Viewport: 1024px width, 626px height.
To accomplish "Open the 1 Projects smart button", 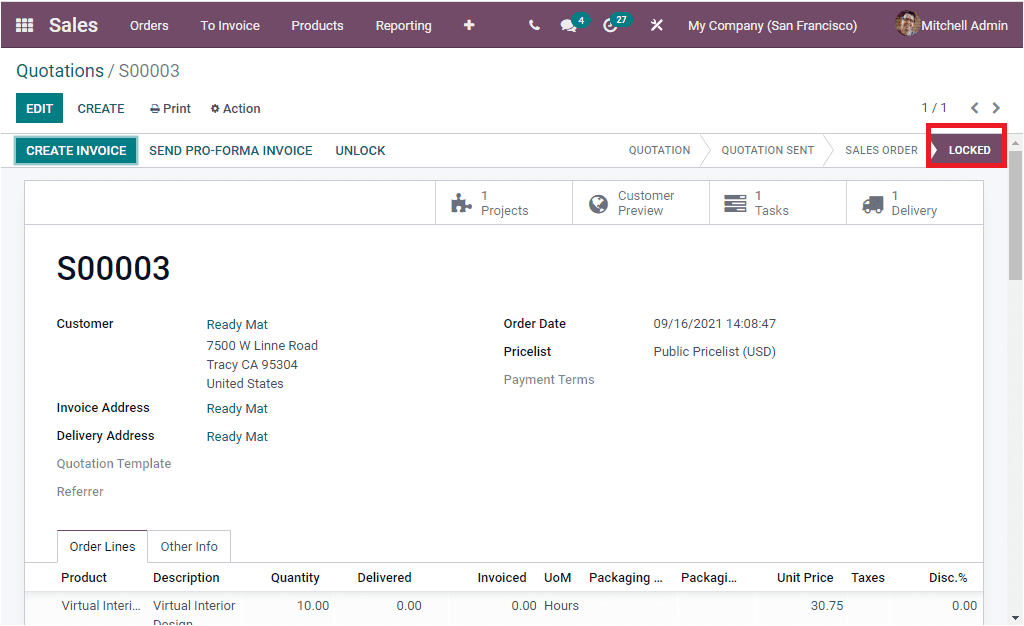I will (x=503, y=202).
